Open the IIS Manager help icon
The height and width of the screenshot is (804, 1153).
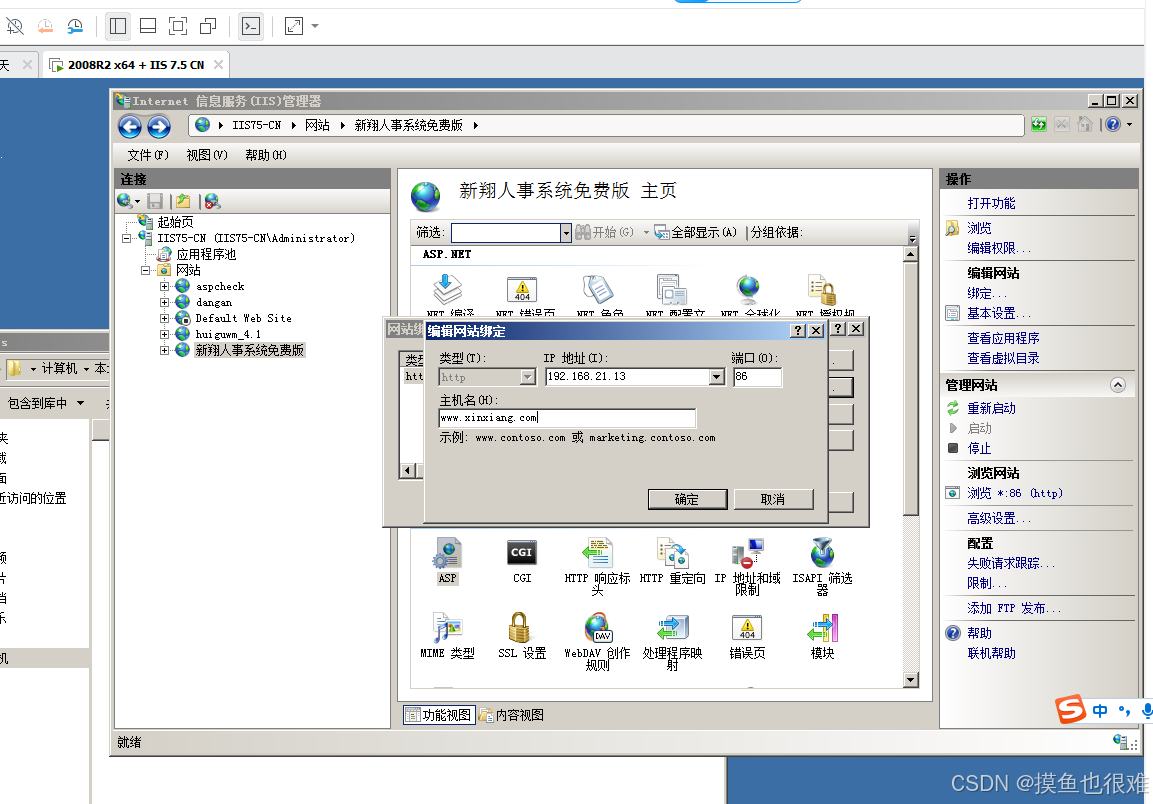point(1113,124)
